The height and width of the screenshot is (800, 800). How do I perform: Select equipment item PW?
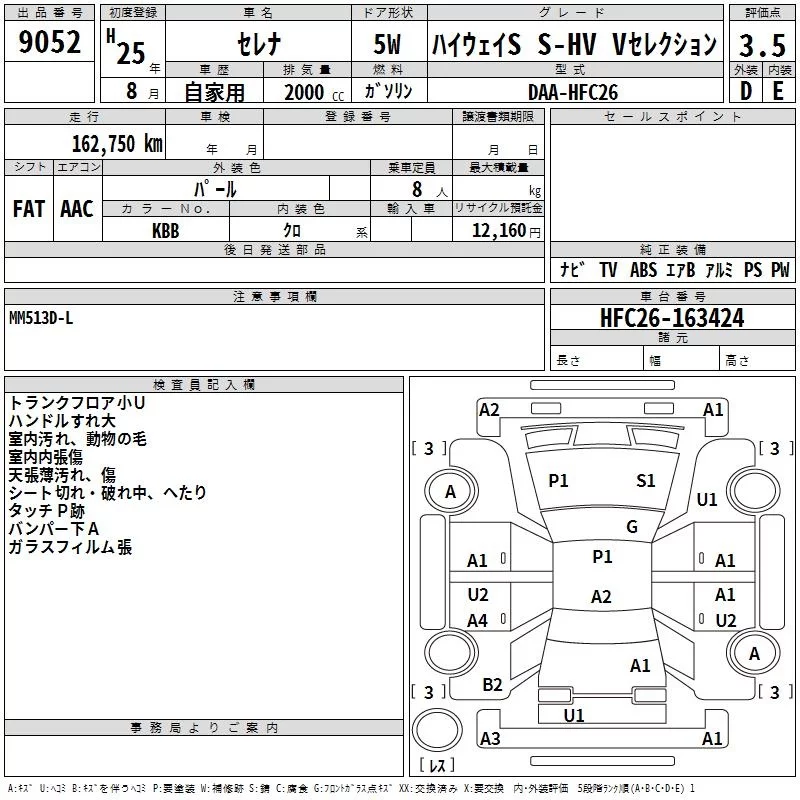(780, 270)
